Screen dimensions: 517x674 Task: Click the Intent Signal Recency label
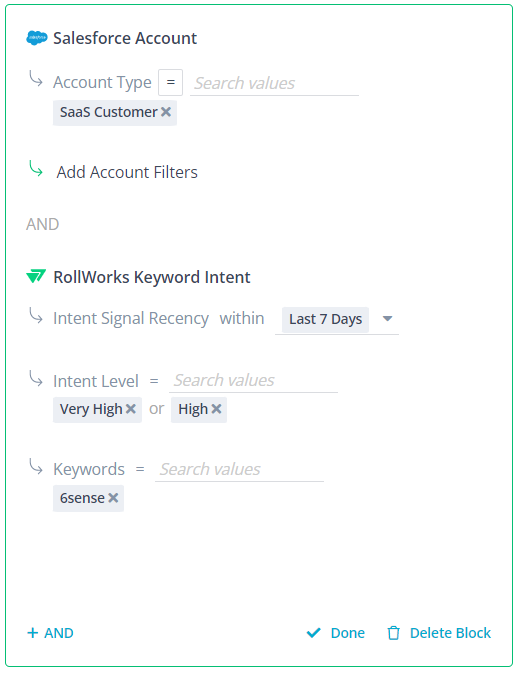tap(131, 319)
